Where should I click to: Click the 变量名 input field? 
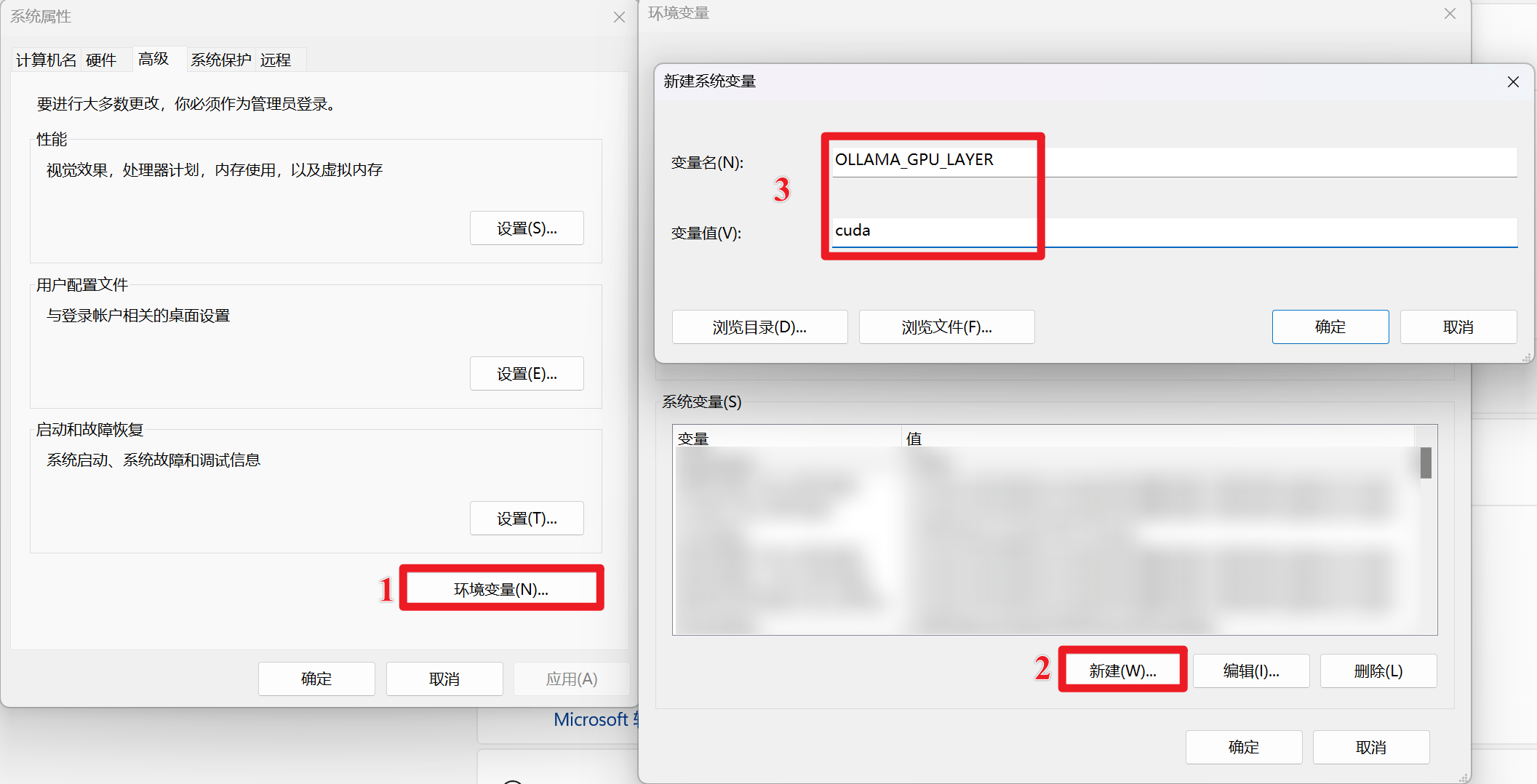click(x=1174, y=160)
